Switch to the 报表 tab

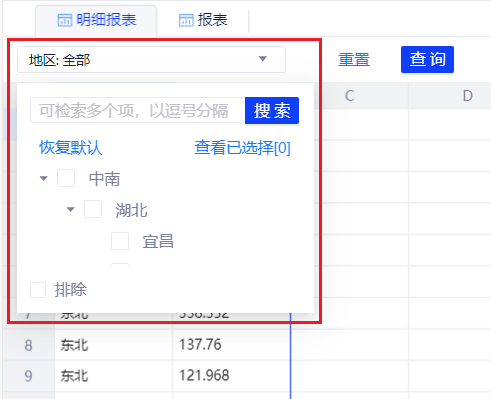203,21
